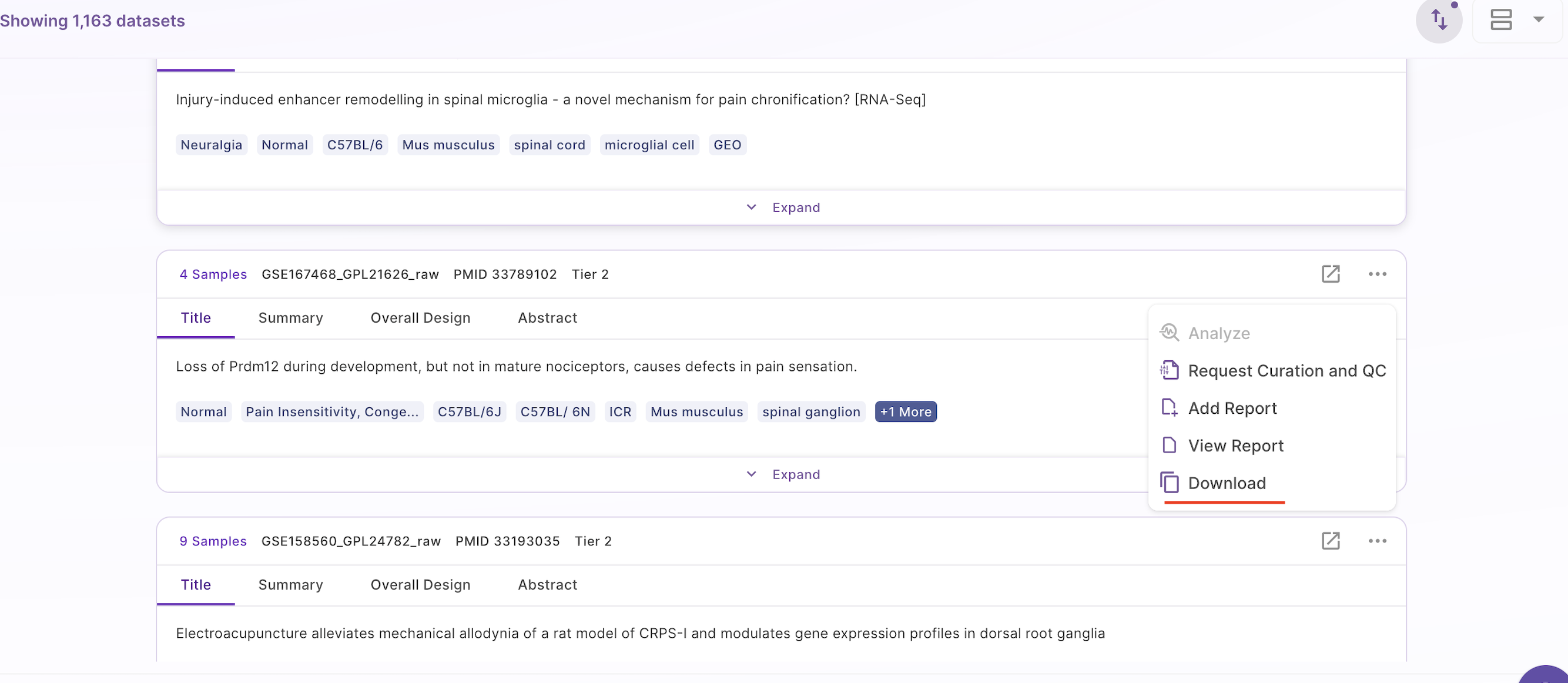Open the view layout dropdown arrow
Viewport: 1568px width, 683px height.
tap(1539, 19)
